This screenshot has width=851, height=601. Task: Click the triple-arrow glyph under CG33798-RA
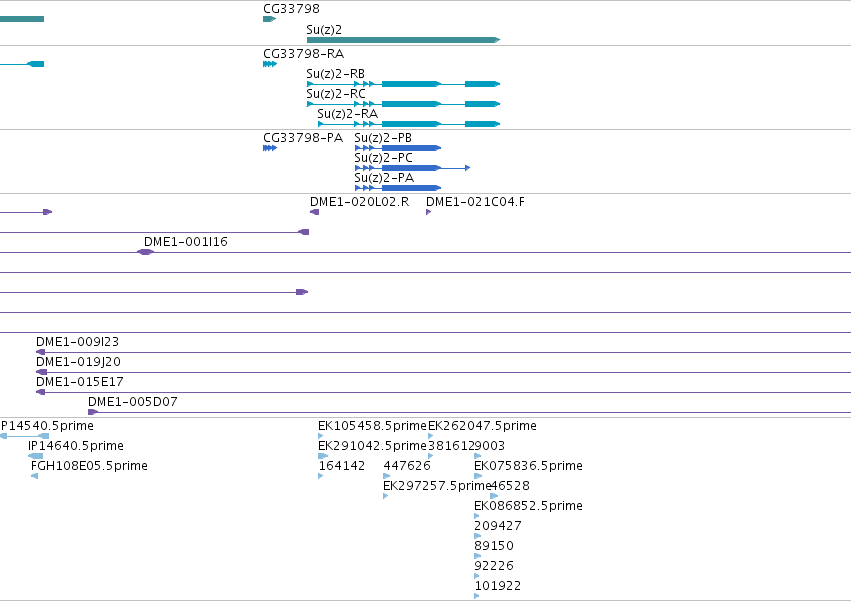coord(270,64)
